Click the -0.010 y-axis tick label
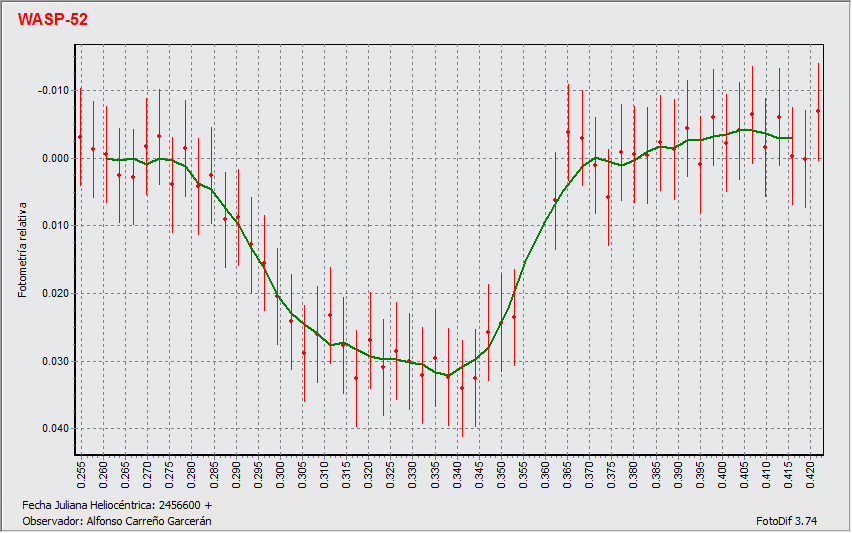This screenshot has height=533, width=852. (53, 91)
